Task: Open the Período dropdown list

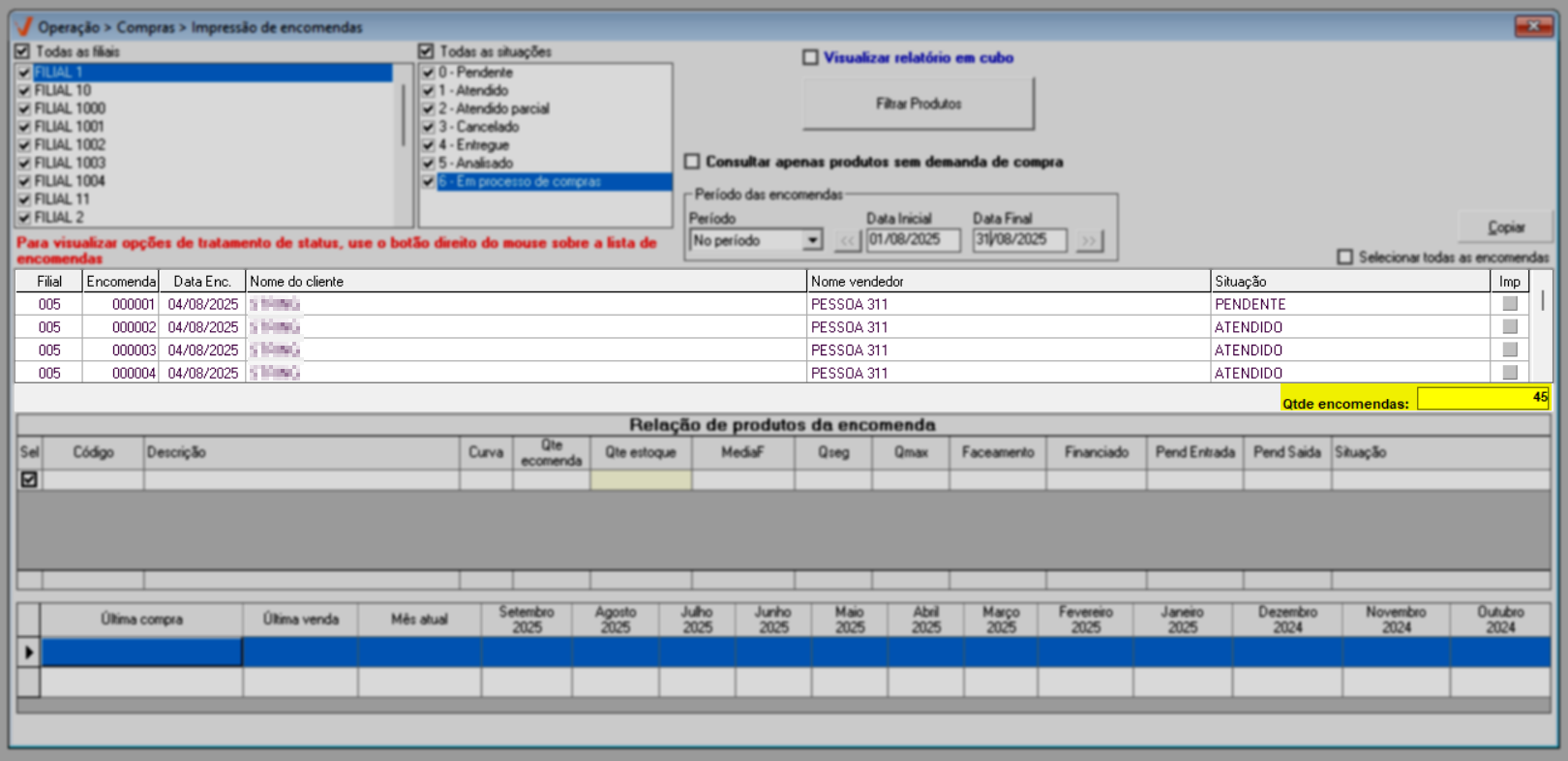Action: (x=813, y=240)
